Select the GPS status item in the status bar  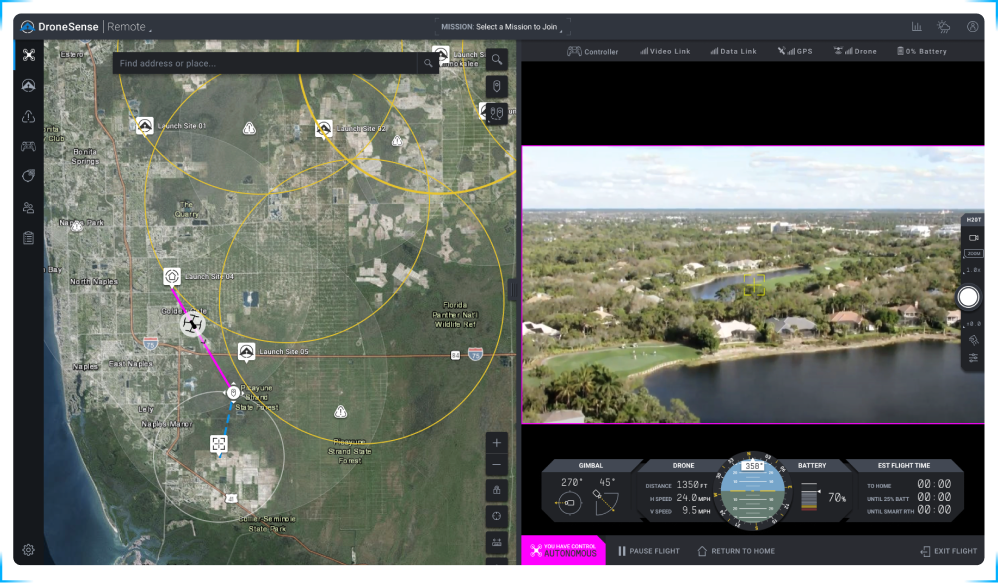(795, 50)
